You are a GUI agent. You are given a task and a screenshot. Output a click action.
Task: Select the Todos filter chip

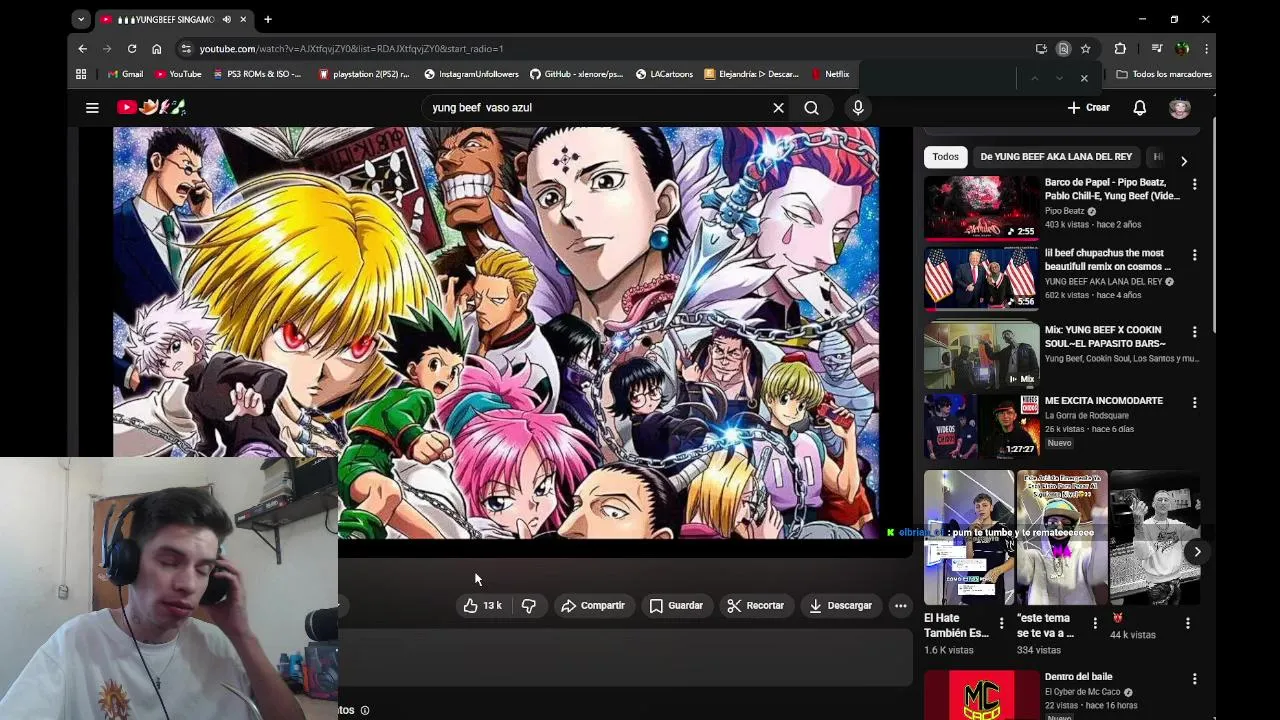(945, 156)
